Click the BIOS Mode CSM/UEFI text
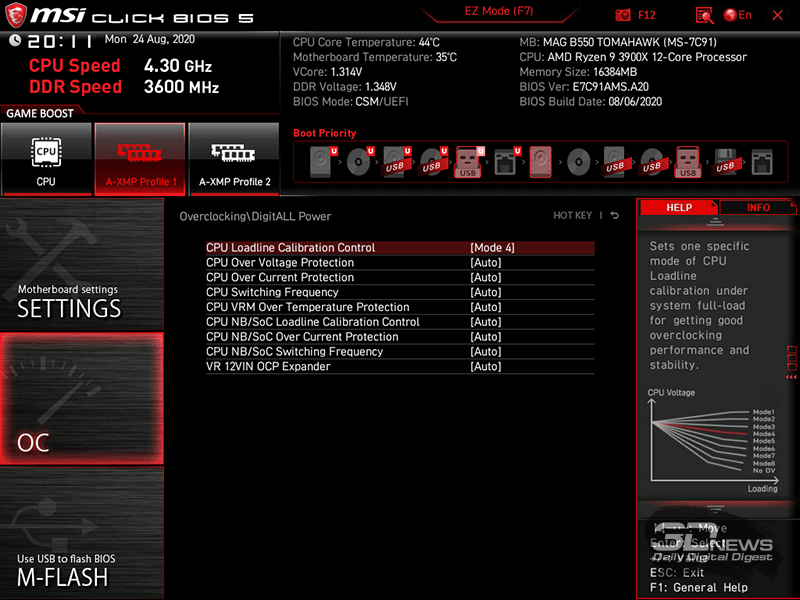 351,102
